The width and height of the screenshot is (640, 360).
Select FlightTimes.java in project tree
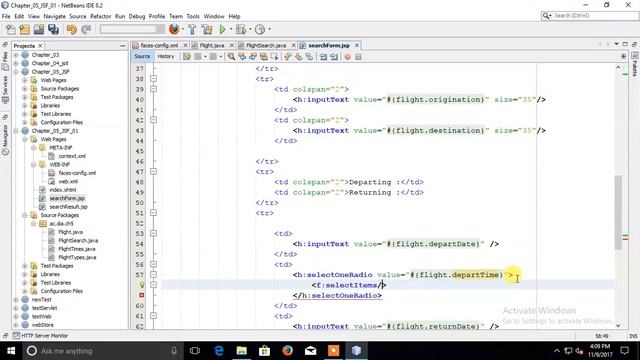click(x=77, y=249)
